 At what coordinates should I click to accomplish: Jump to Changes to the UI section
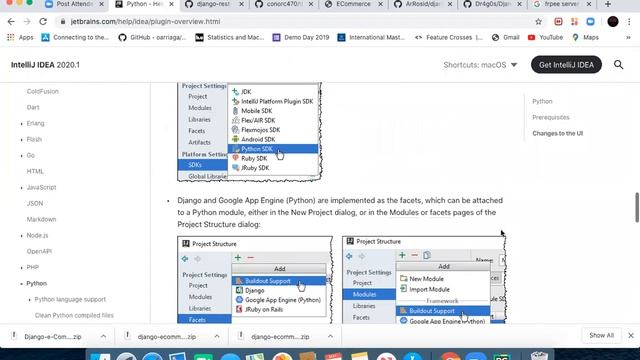point(558,133)
